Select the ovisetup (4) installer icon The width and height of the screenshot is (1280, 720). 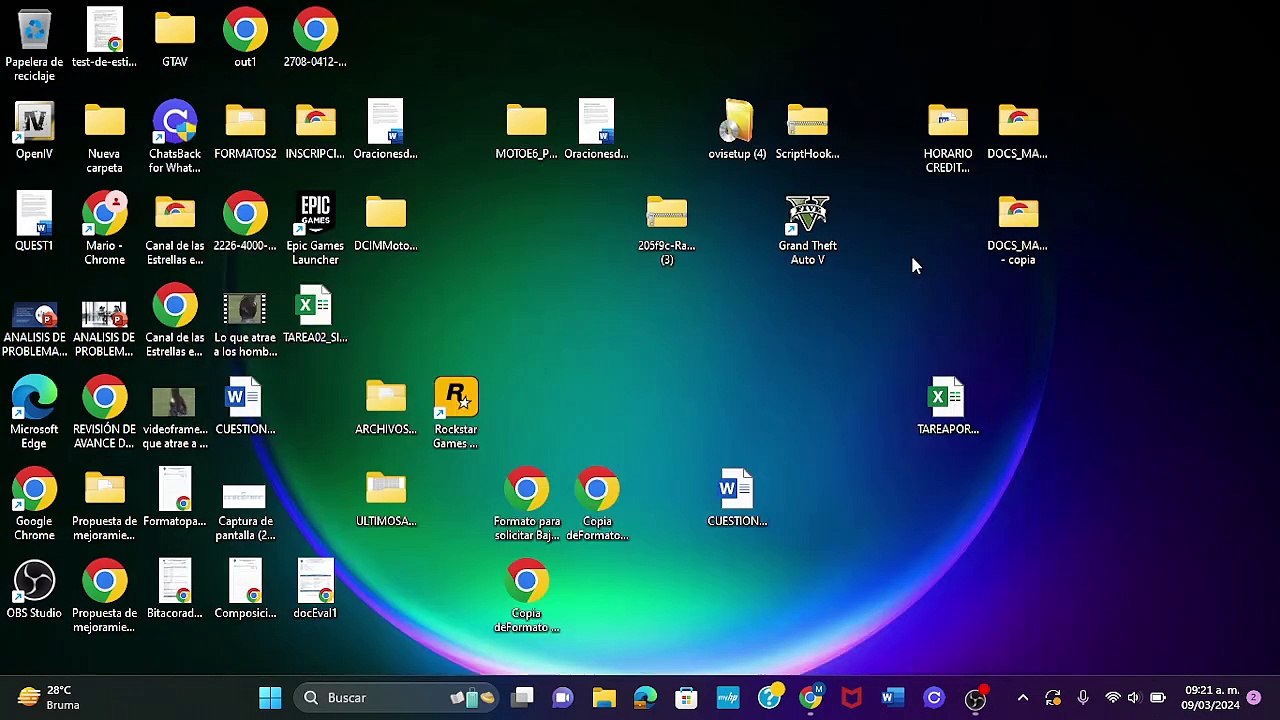click(x=737, y=131)
